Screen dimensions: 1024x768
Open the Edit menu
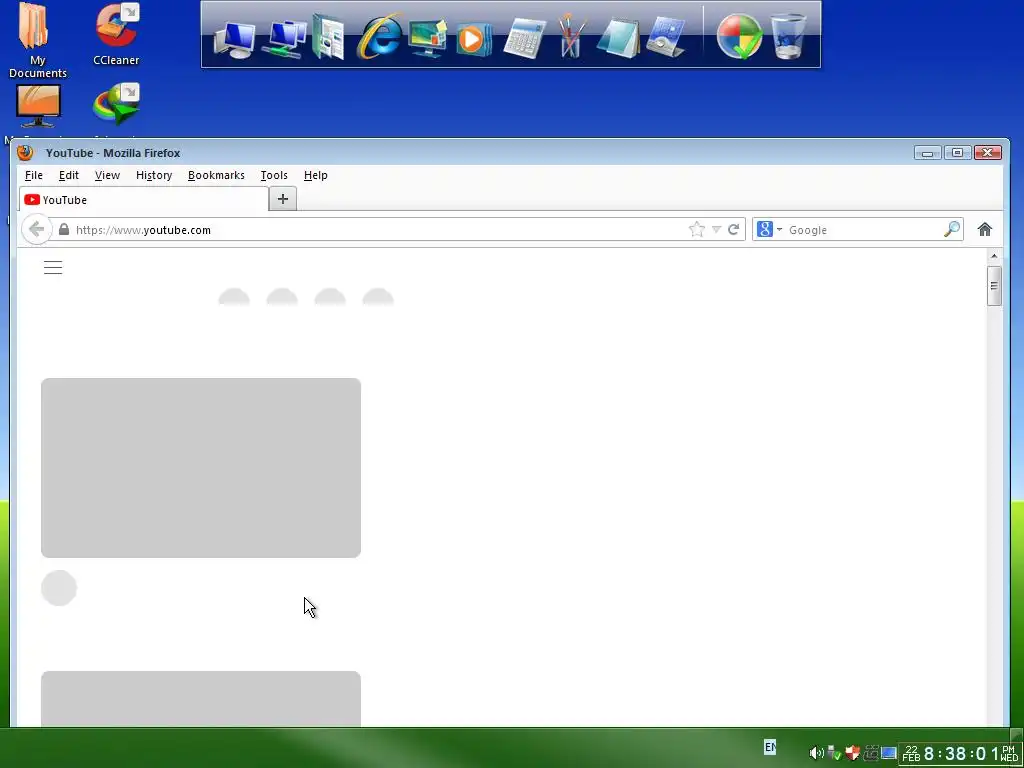[x=69, y=175]
